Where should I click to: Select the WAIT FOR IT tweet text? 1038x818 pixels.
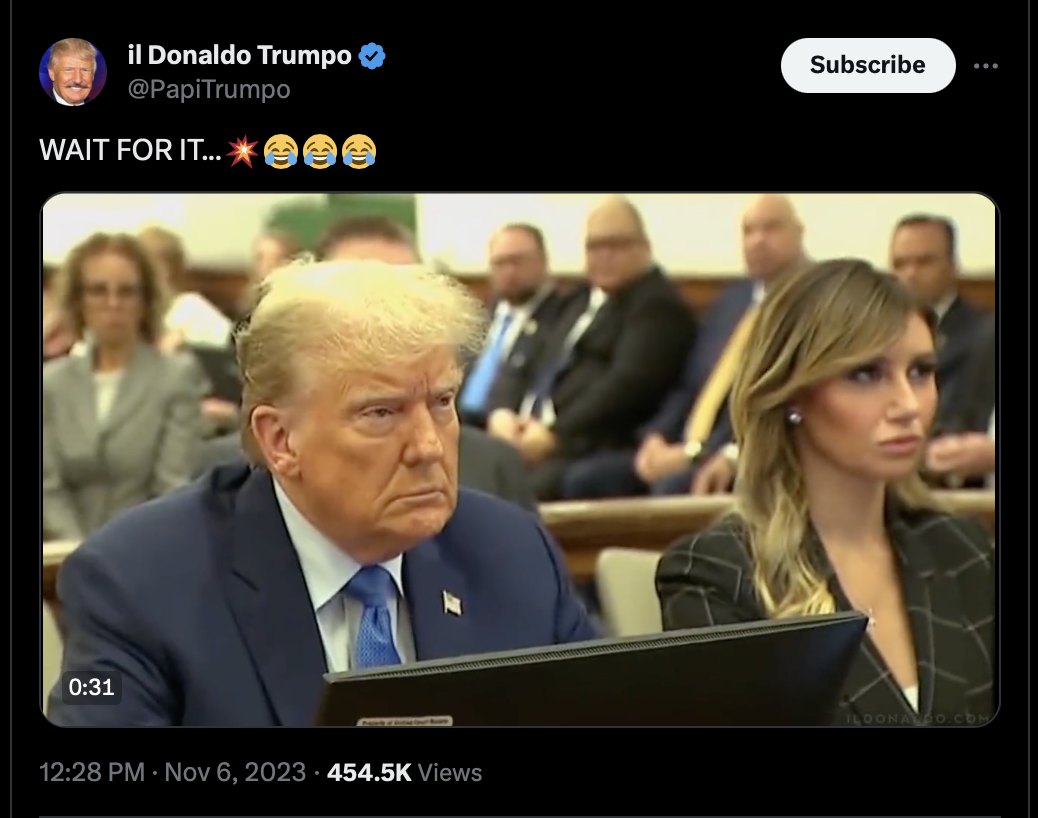coord(130,150)
